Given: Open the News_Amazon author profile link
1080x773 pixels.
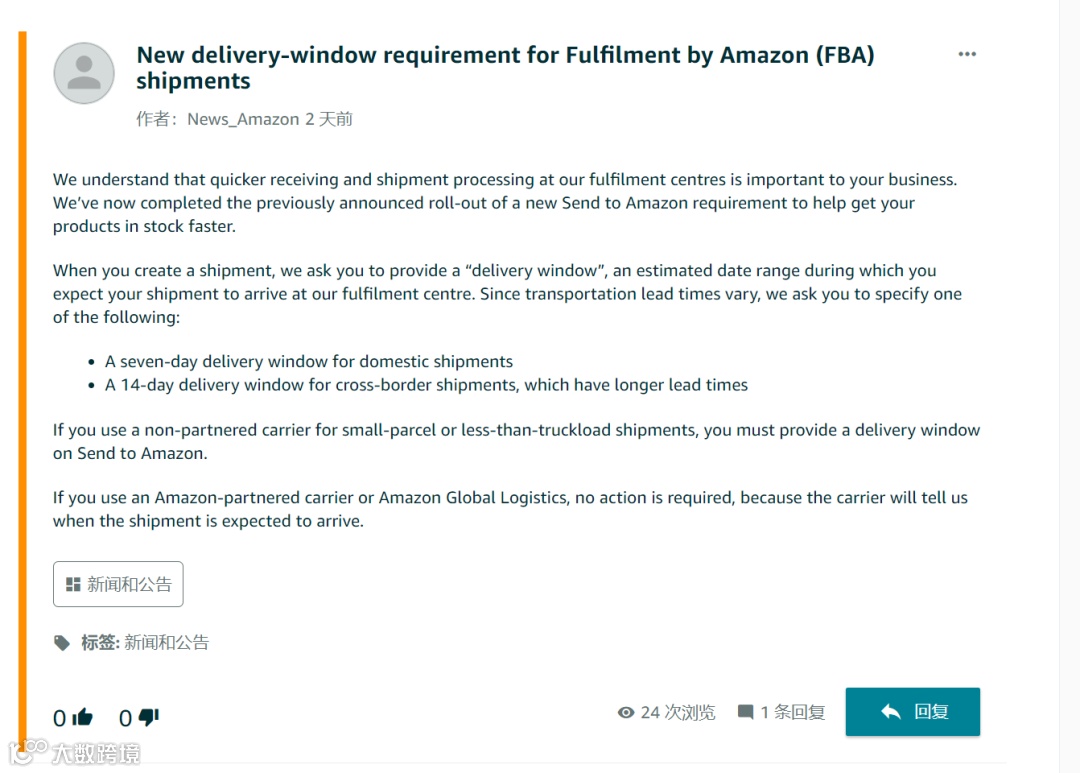Looking at the screenshot, I should coord(243,119).
